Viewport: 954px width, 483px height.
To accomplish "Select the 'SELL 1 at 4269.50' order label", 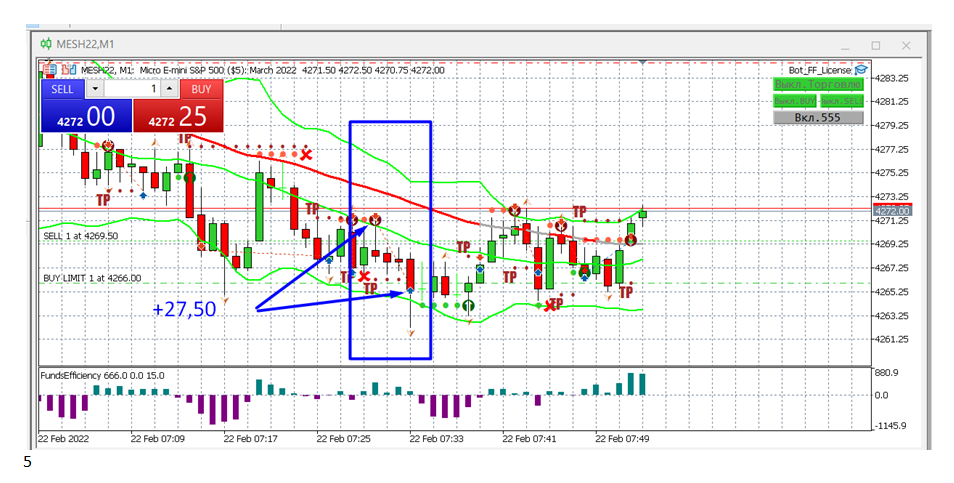I will click(x=80, y=235).
